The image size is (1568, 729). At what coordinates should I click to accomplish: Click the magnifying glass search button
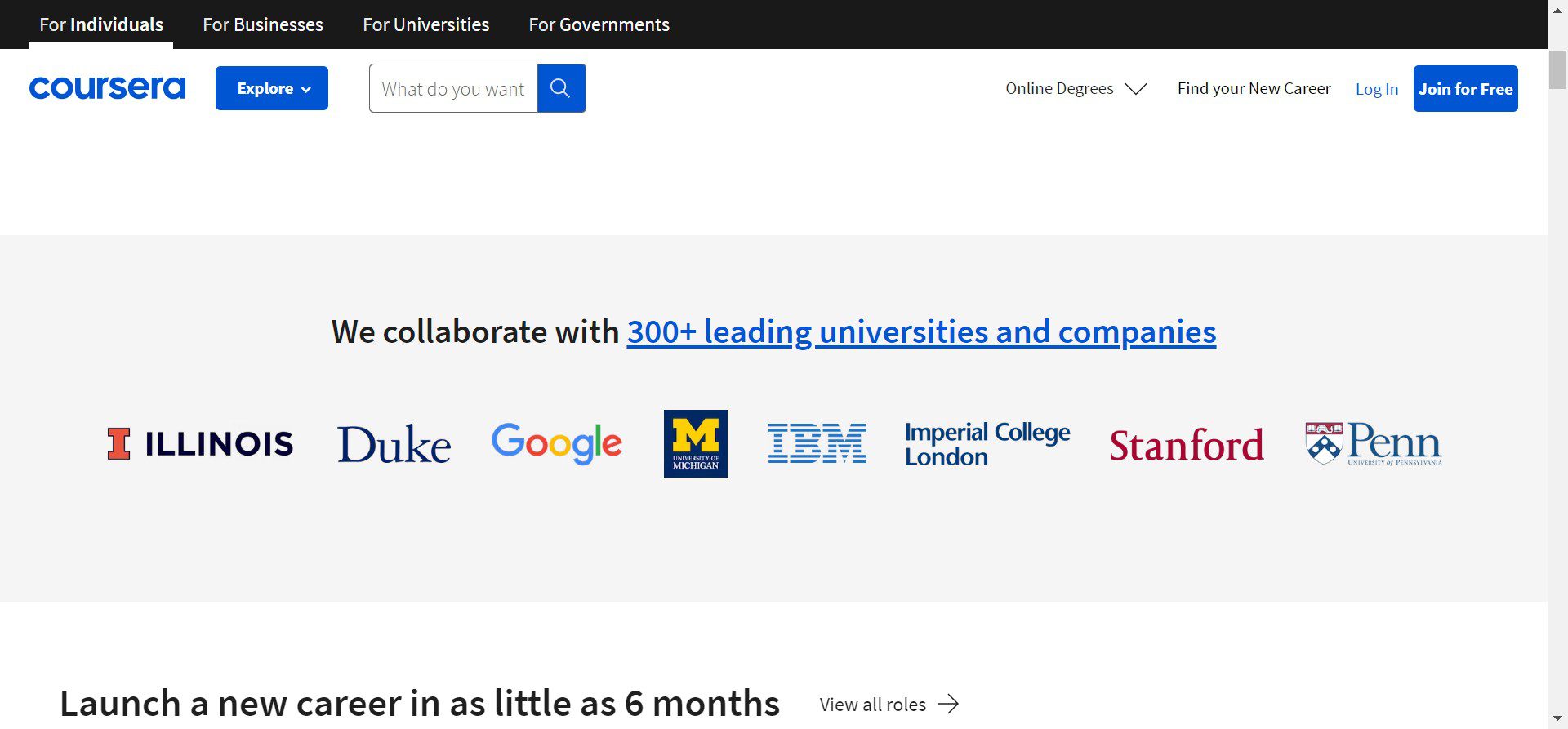560,88
